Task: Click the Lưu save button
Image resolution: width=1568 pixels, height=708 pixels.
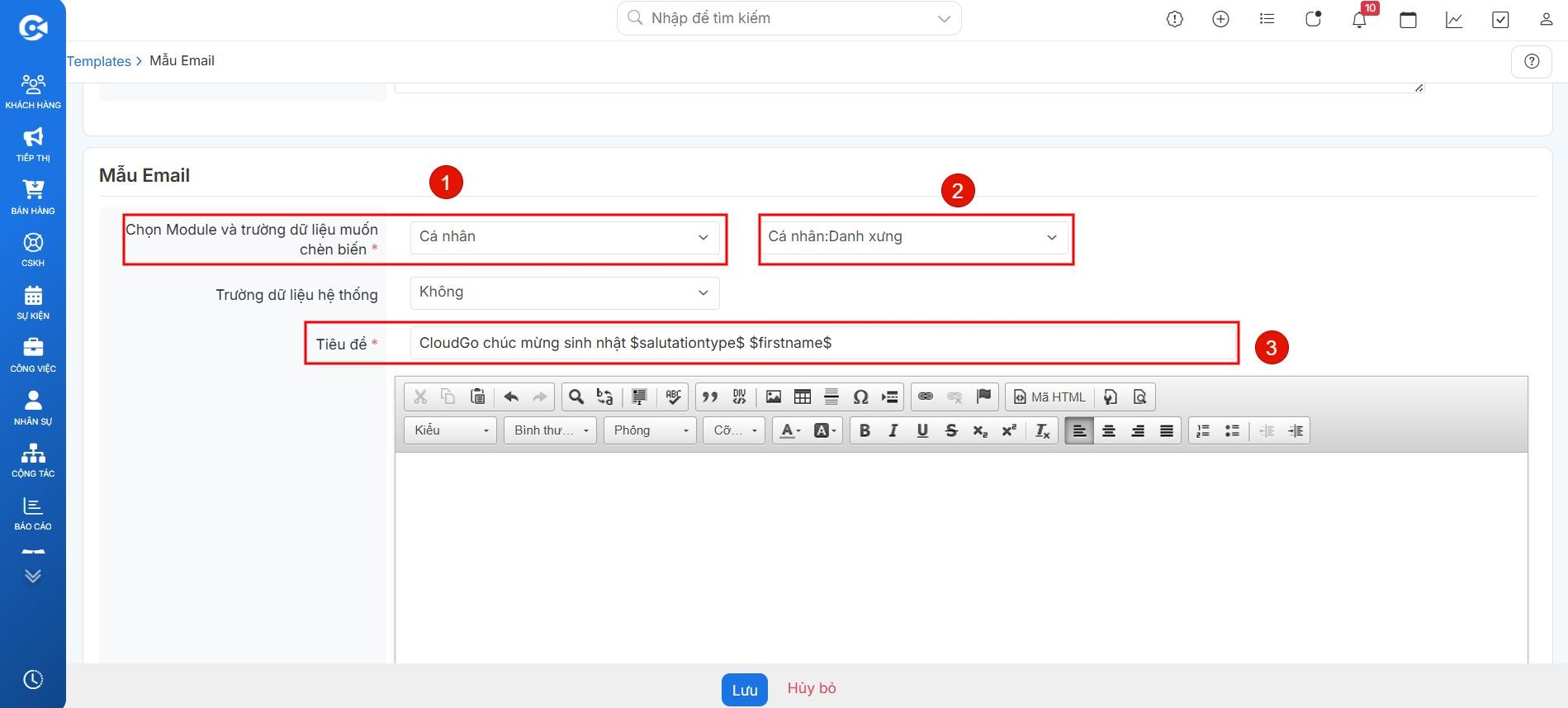Action: [745, 690]
